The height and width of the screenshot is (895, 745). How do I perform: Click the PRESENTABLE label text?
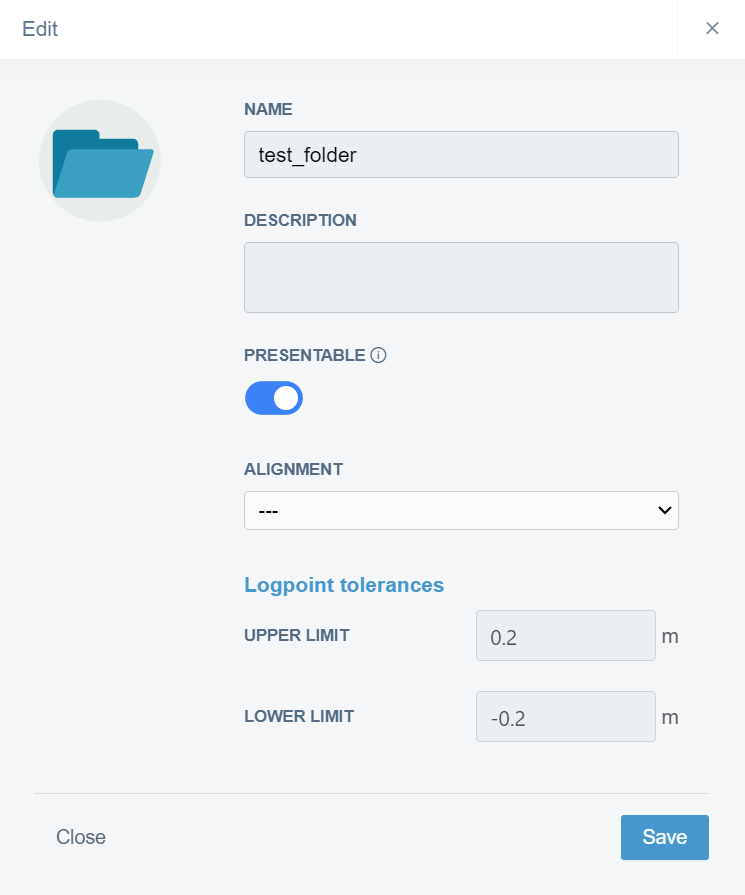coord(304,355)
